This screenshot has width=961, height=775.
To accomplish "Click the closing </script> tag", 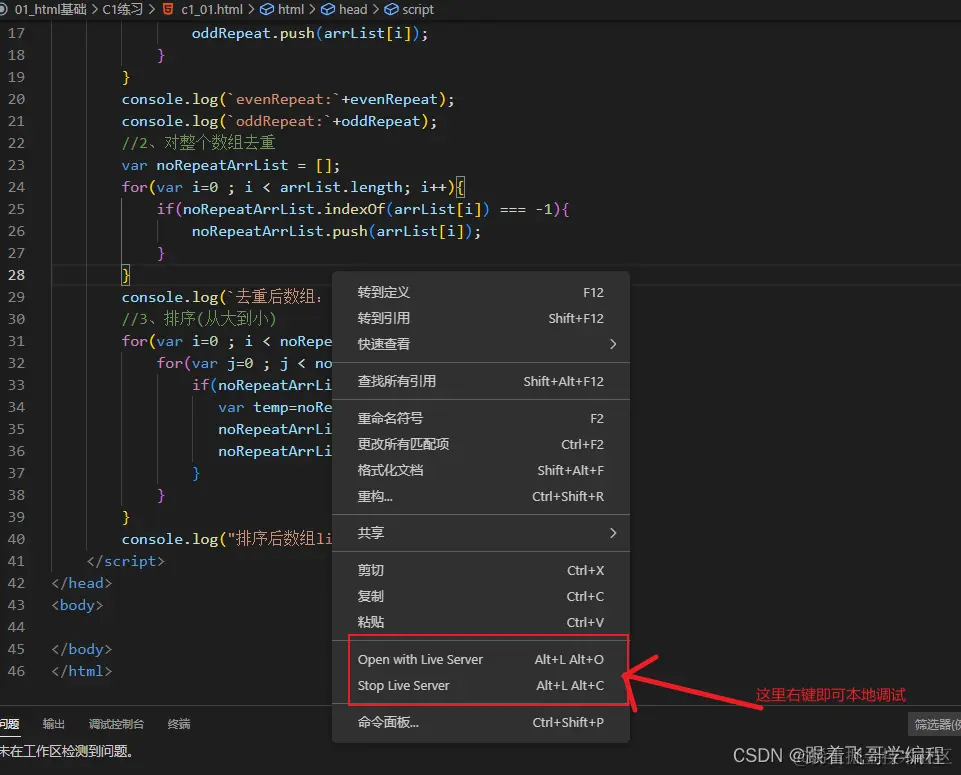I will (126, 561).
